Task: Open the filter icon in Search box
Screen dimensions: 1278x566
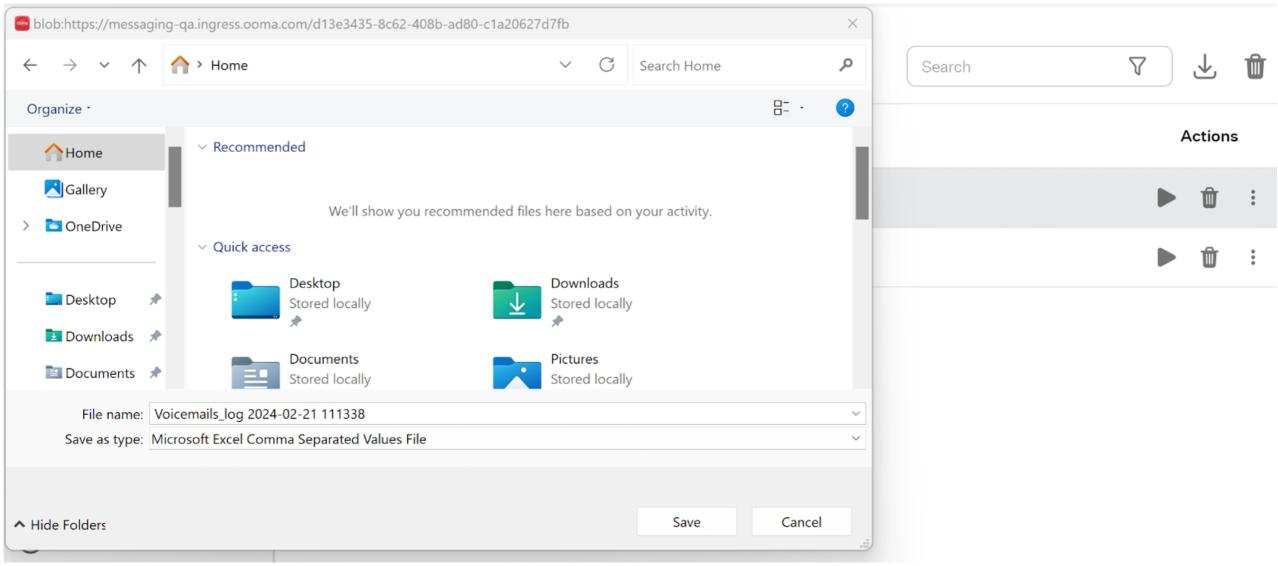Action: coord(1138,66)
